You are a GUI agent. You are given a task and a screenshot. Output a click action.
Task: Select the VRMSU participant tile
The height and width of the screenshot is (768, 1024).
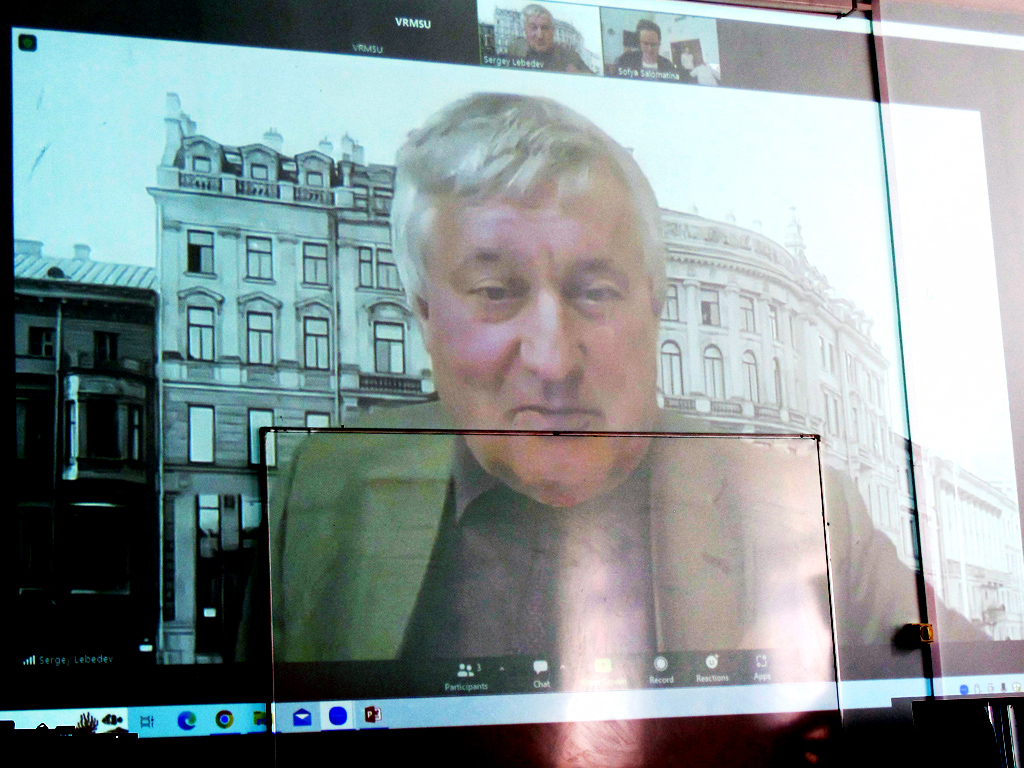[x=413, y=33]
